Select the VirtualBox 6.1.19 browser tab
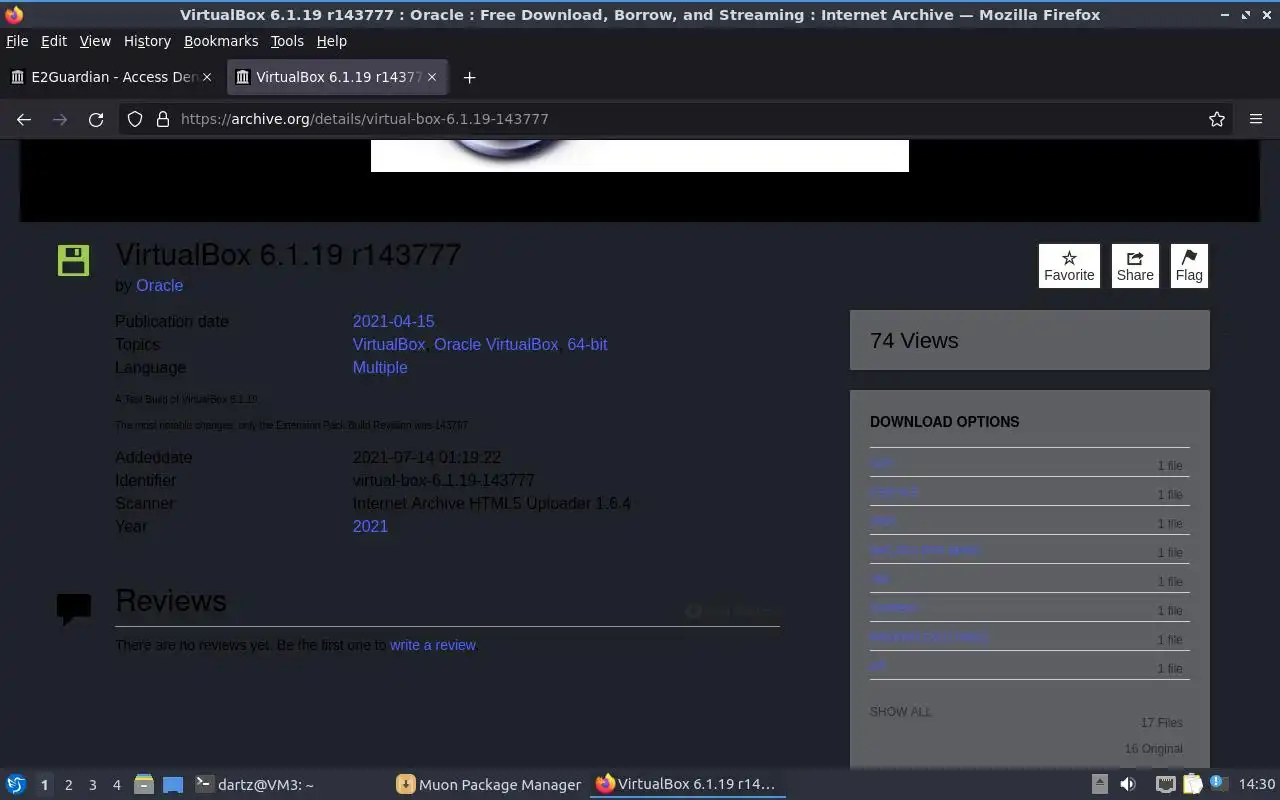Viewport: 1280px width, 800px height. (x=338, y=77)
